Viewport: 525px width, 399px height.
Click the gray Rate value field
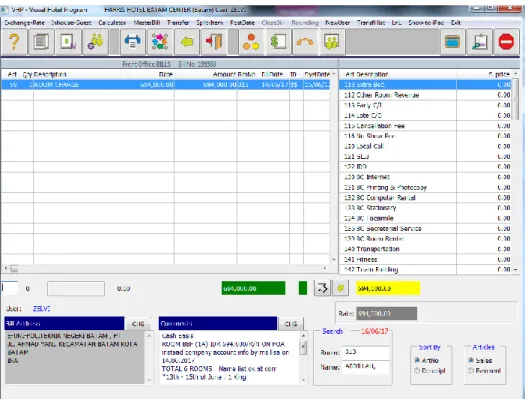point(386,314)
